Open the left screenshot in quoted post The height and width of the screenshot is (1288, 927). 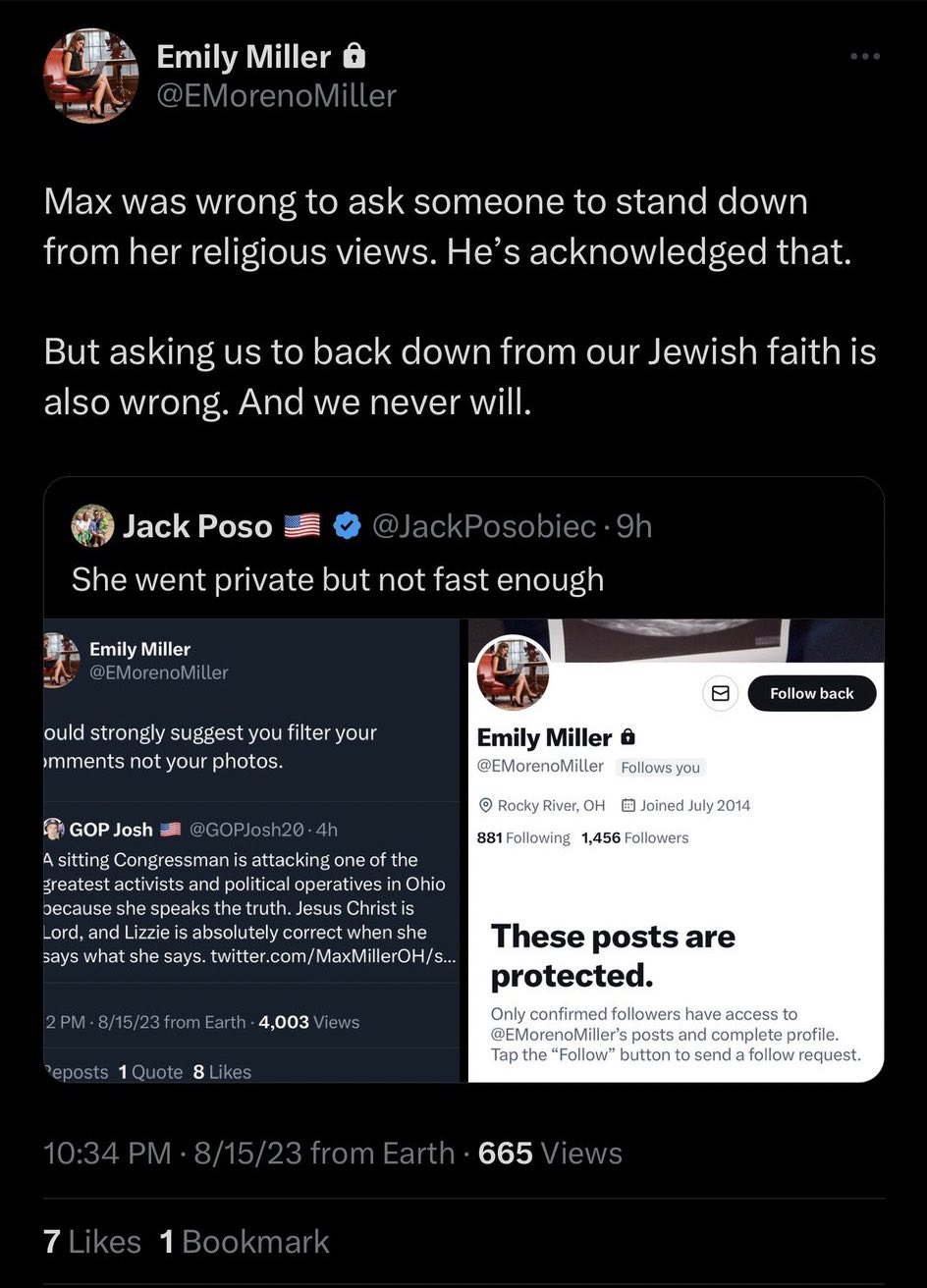pyautogui.click(x=251, y=850)
